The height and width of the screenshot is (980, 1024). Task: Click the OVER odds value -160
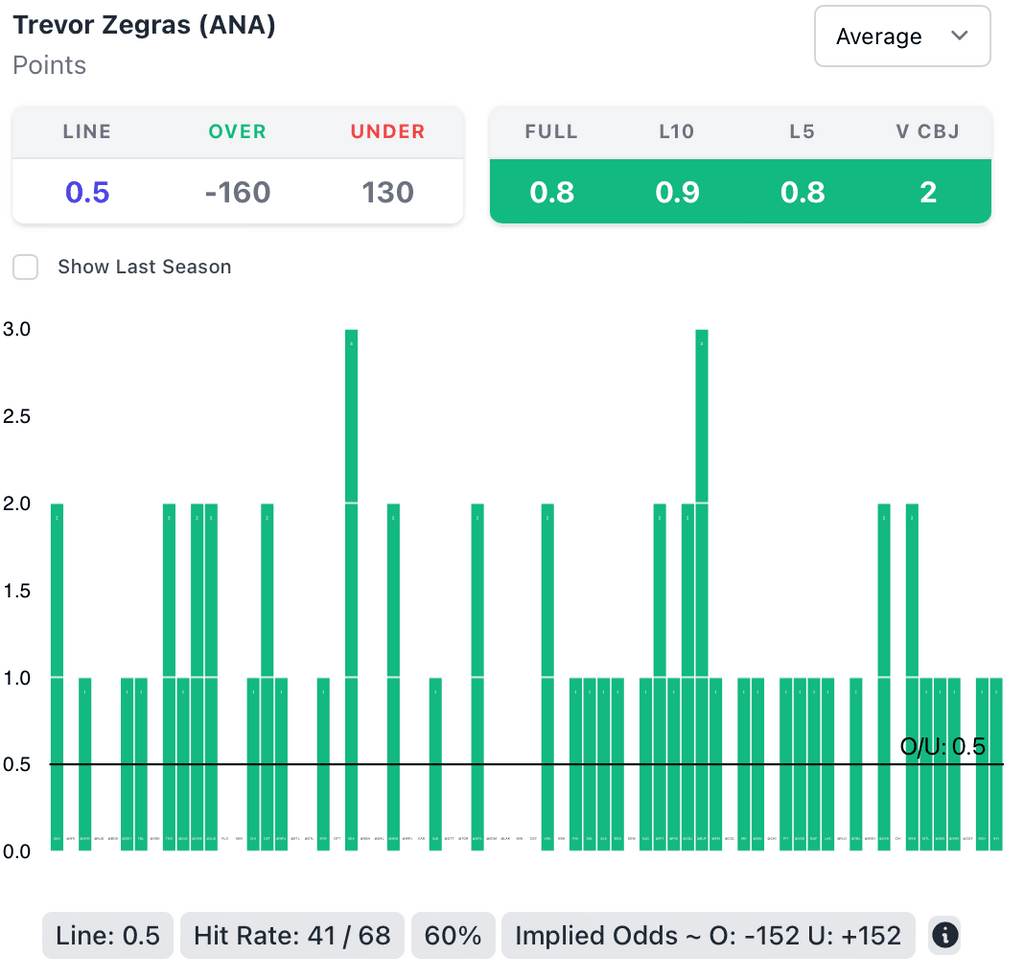(x=237, y=192)
